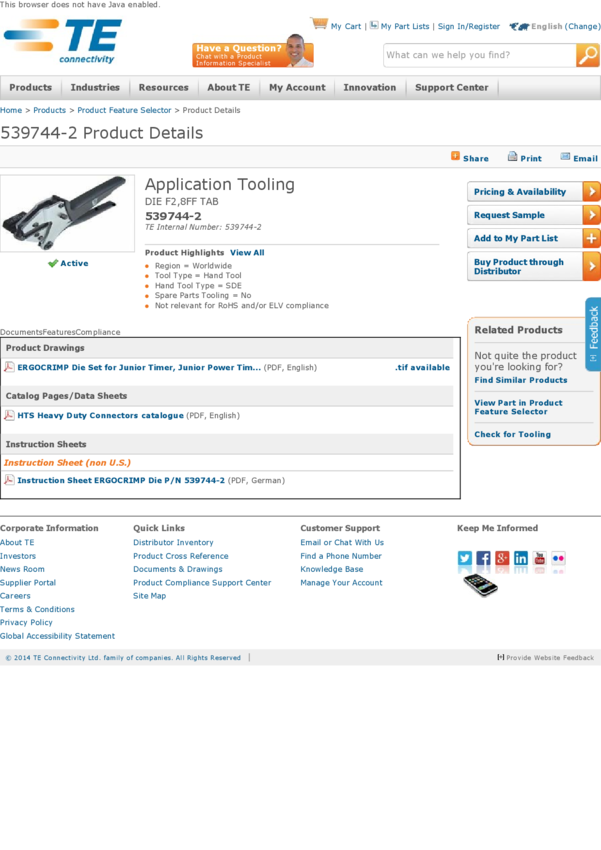The image size is (601, 850).
Task: Click View All product highlights
Action: [247, 253]
